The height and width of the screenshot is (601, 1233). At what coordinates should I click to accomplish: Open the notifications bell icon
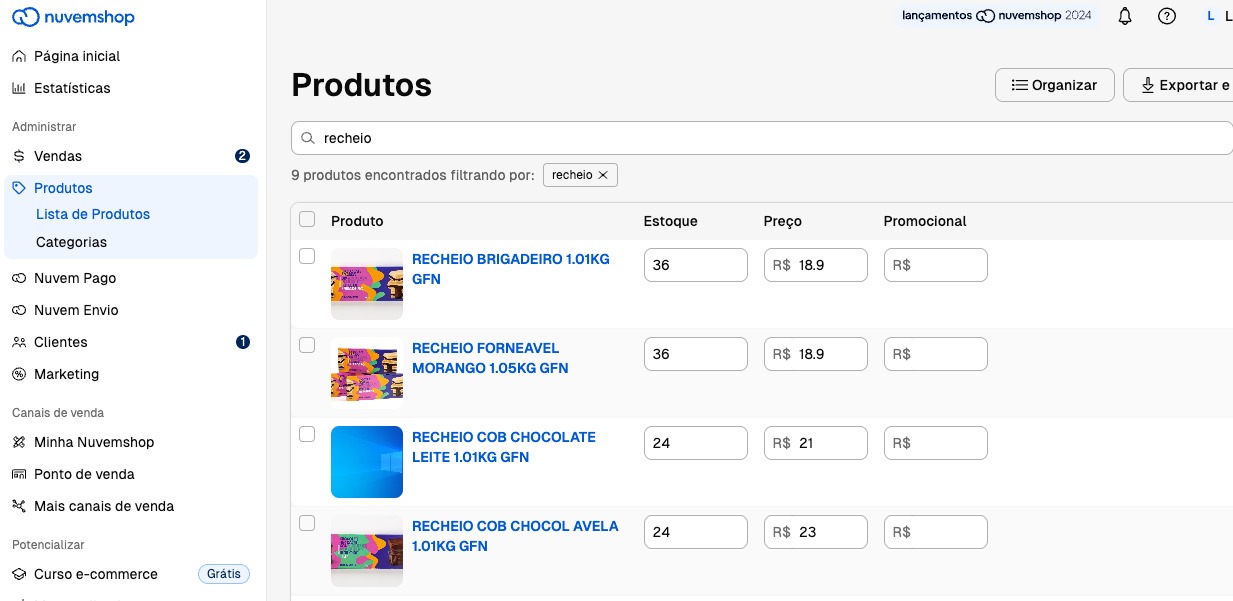(x=1125, y=16)
